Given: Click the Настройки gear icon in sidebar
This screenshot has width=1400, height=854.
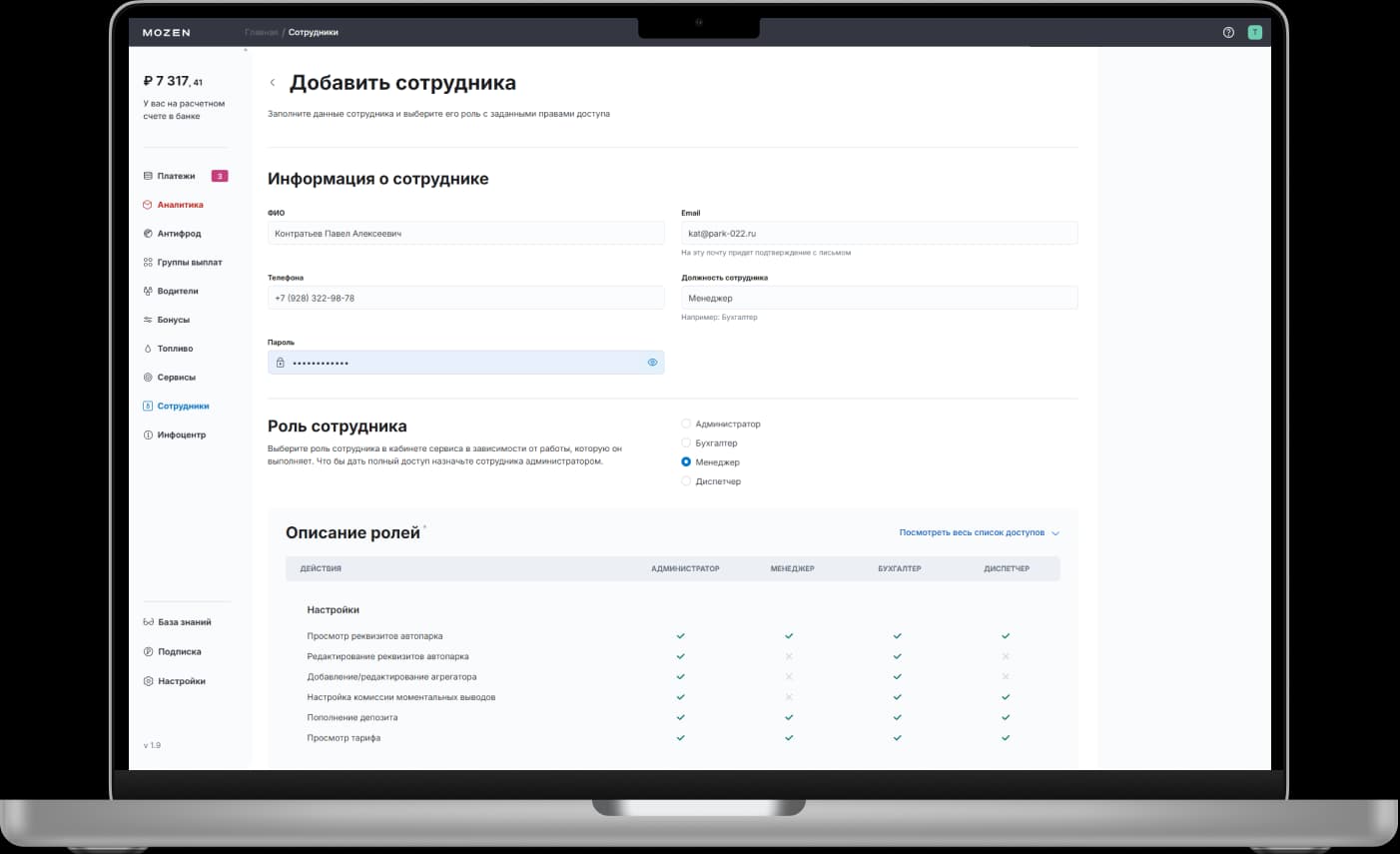Looking at the screenshot, I should point(149,681).
